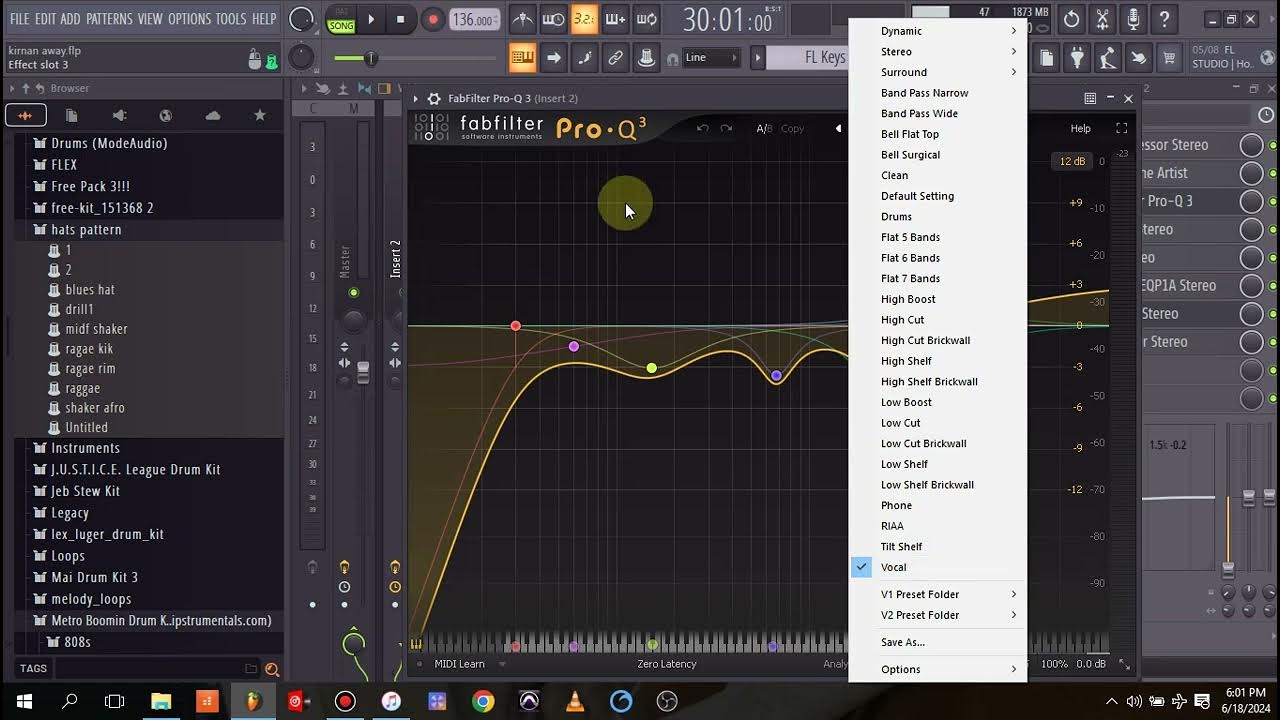1280x720 pixels.
Task: Toggle overdub recording icon
Action: click(x=615, y=19)
